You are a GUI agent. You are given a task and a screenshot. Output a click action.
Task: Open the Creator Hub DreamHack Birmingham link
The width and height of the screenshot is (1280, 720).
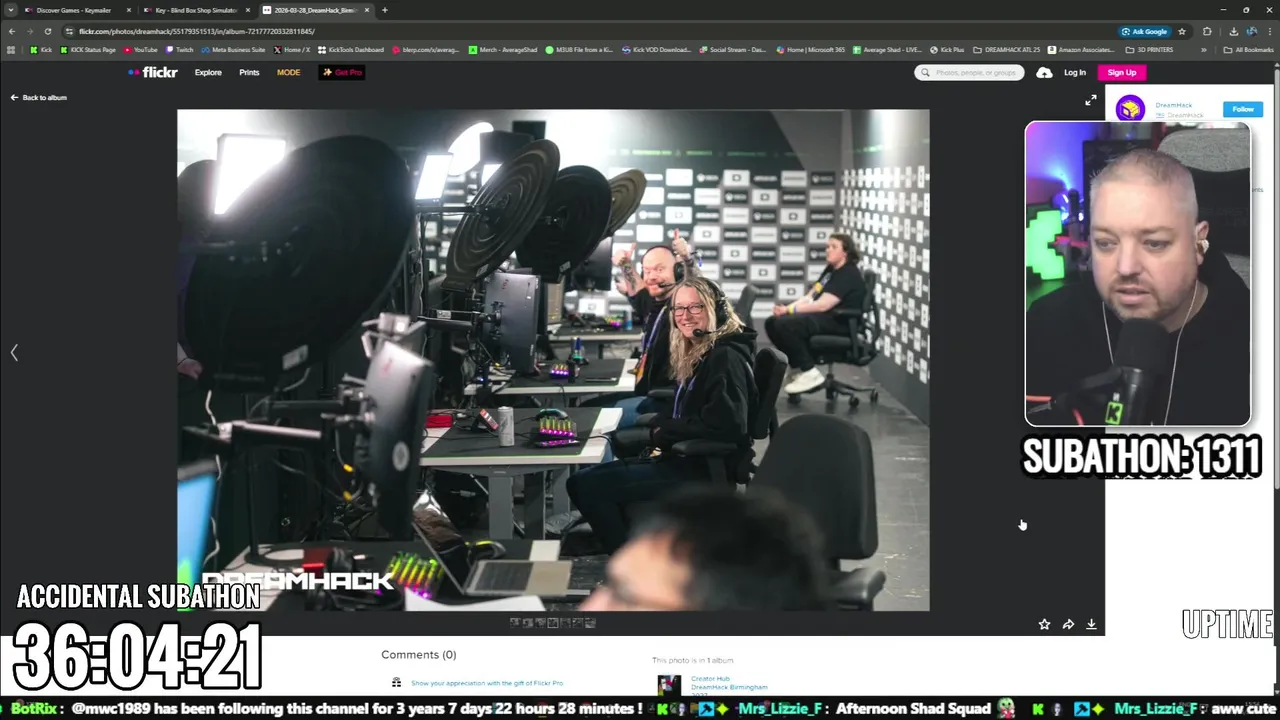[729, 683]
